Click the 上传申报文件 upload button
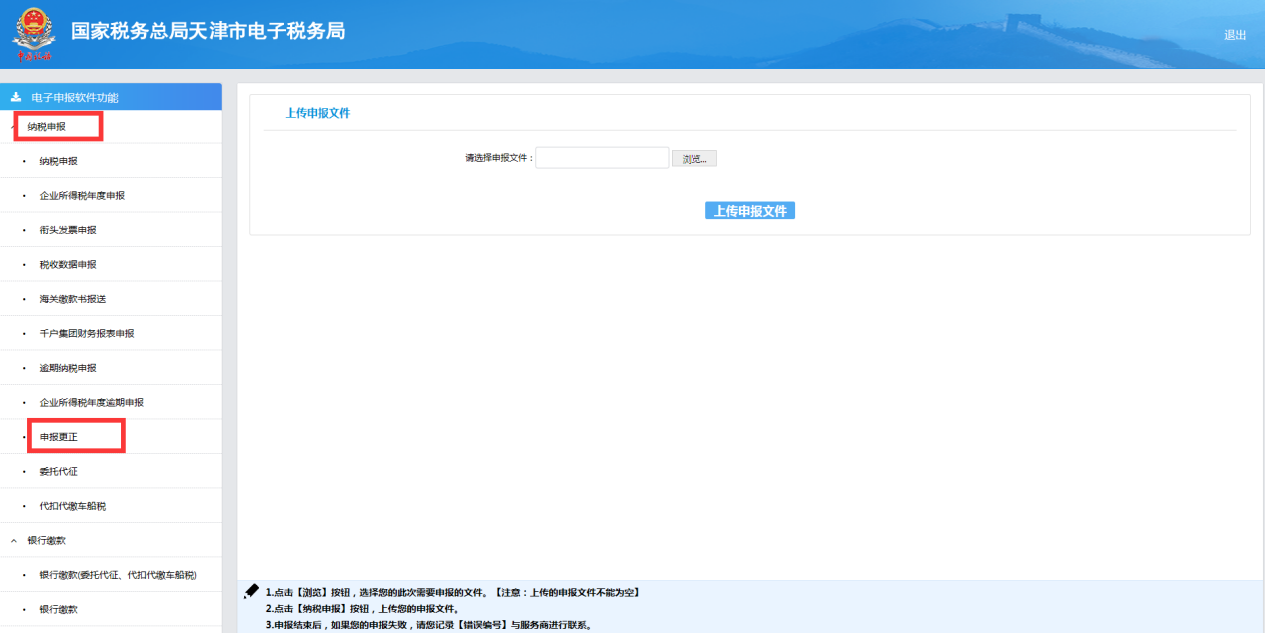 750,211
